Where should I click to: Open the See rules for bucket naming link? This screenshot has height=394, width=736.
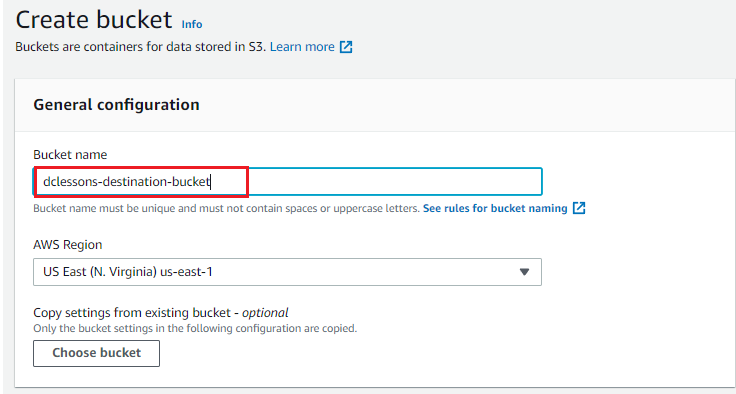[x=495, y=208]
